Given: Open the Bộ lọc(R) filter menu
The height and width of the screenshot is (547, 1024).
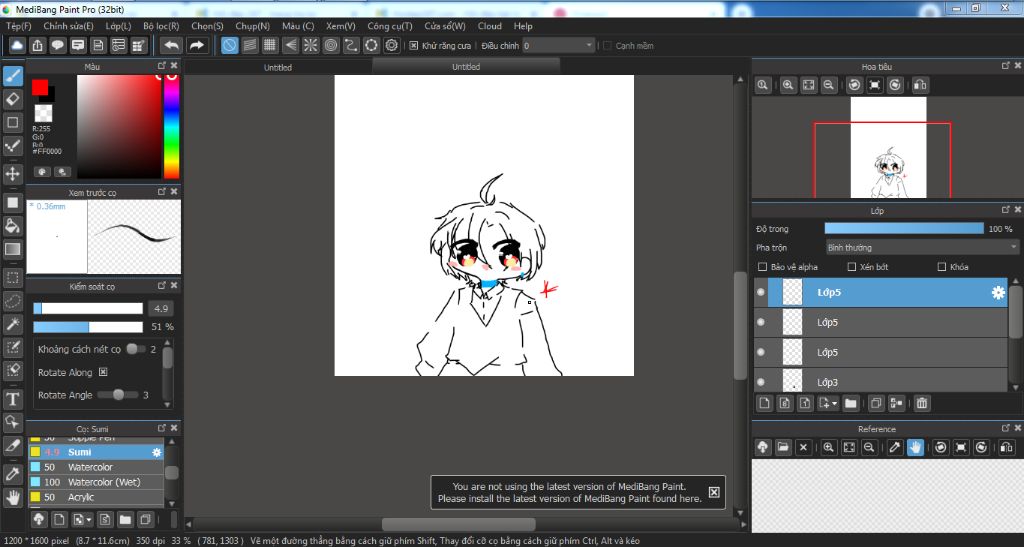Looking at the screenshot, I should pyautogui.click(x=161, y=26).
